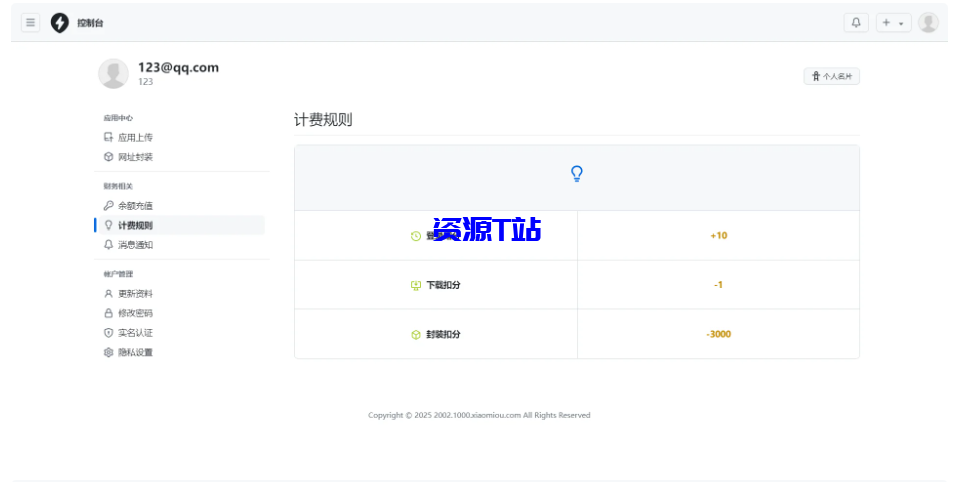Click the 应用中心 section header

118,118
